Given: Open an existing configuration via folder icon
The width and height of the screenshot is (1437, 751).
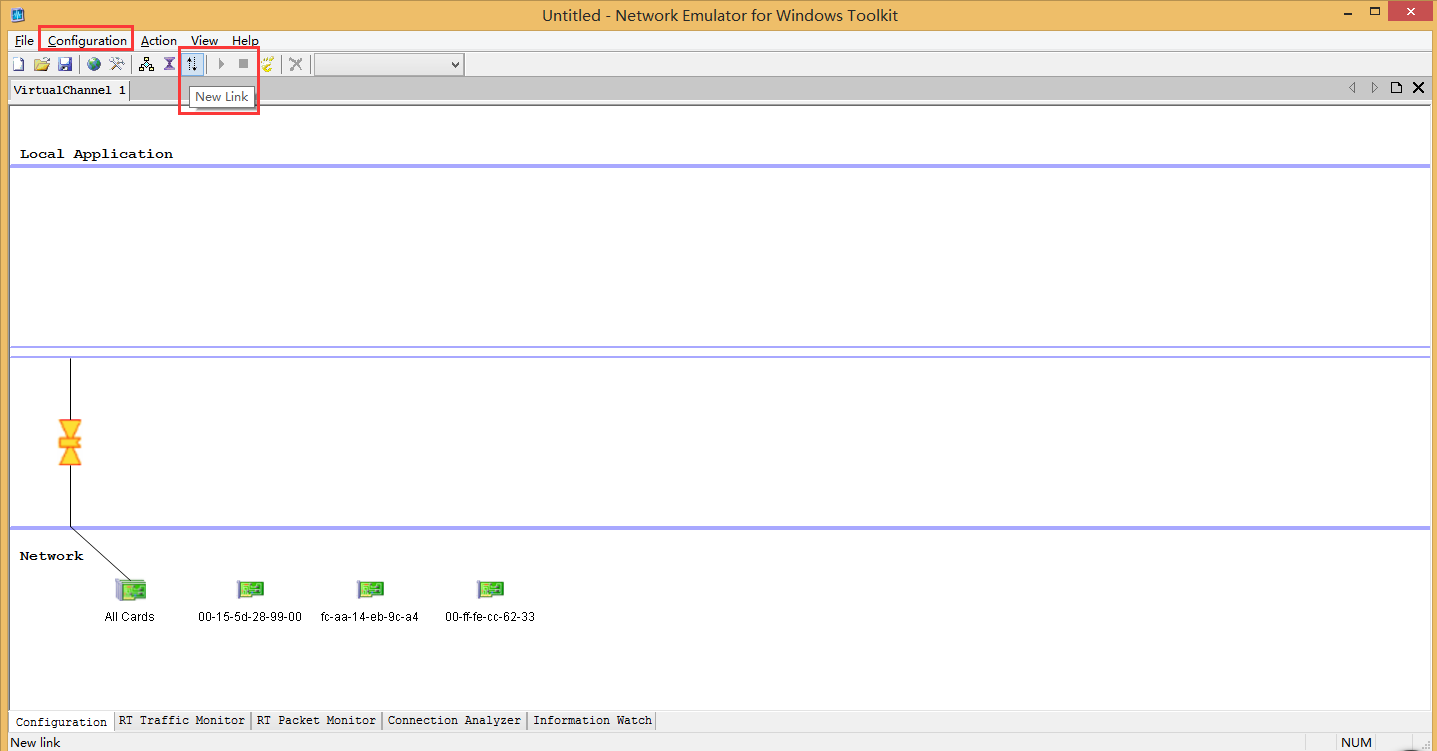Looking at the screenshot, I should [x=41, y=63].
